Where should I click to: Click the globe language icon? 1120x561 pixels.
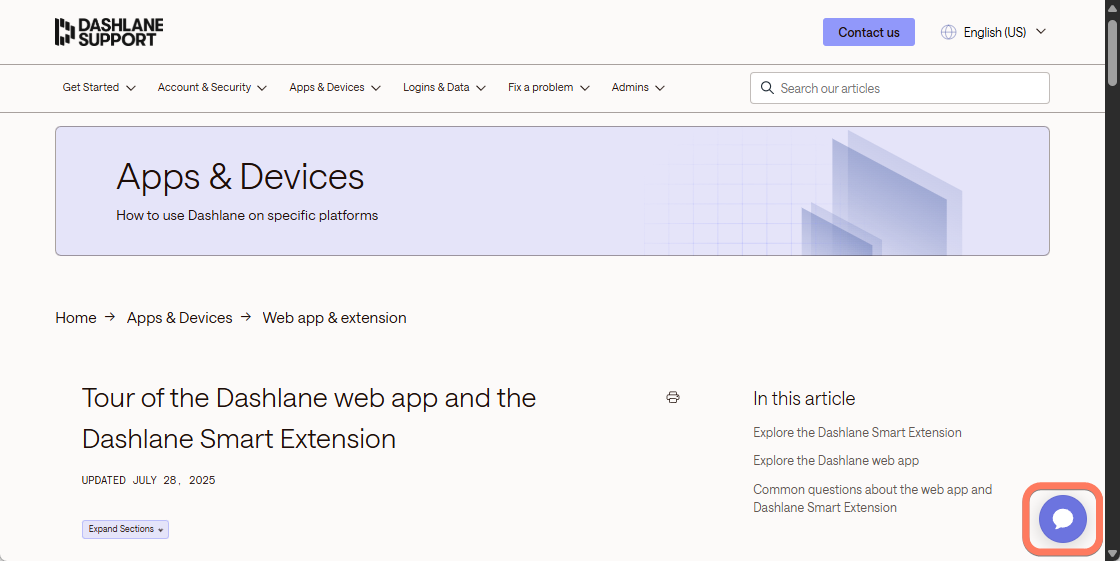point(949,32)
